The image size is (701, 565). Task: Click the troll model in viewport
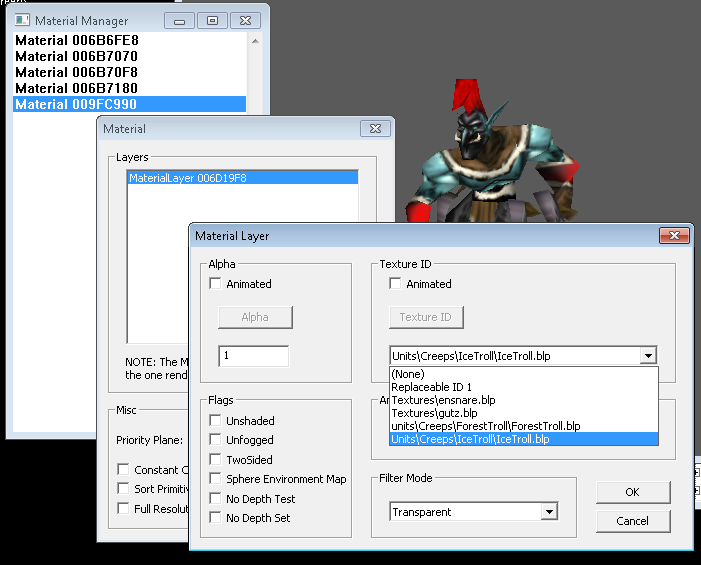tap(492, 152)
